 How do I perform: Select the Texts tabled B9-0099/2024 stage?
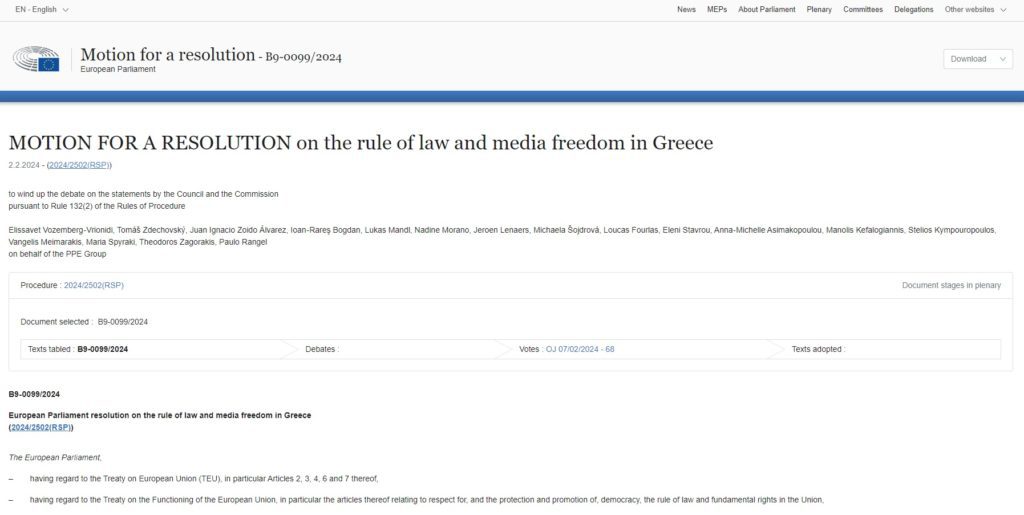coord(78,349)
